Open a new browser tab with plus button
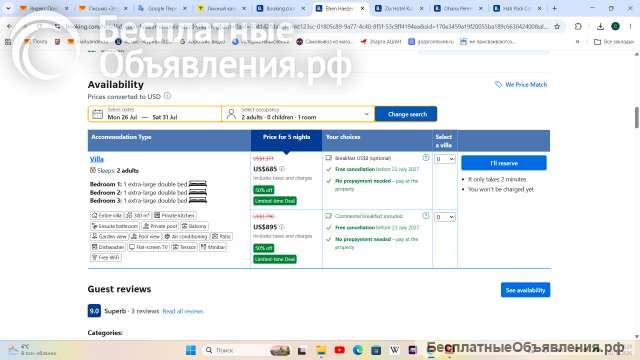Screen dimensions: 640x360 (x=554, y=8)
